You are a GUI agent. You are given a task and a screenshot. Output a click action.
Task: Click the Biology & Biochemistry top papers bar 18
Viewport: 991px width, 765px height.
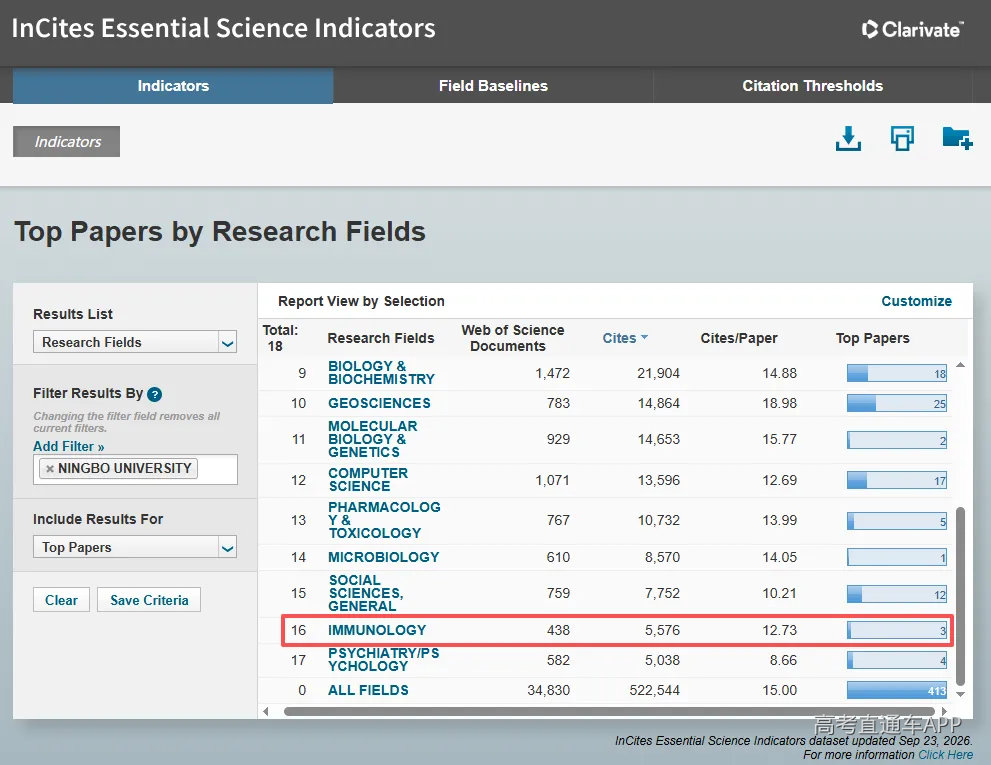pos(897,373)
